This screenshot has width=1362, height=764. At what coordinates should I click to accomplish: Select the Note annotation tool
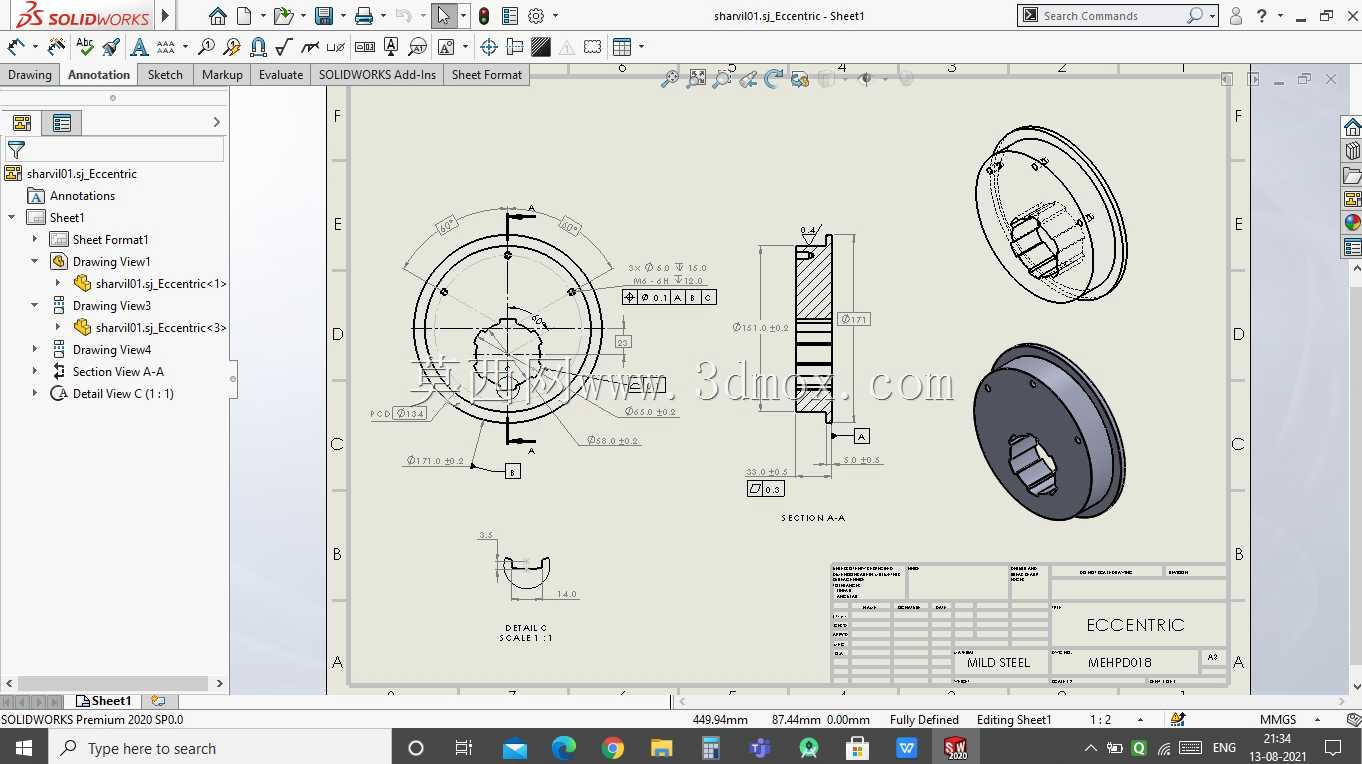pyautogui.click(x=139, y=46)
